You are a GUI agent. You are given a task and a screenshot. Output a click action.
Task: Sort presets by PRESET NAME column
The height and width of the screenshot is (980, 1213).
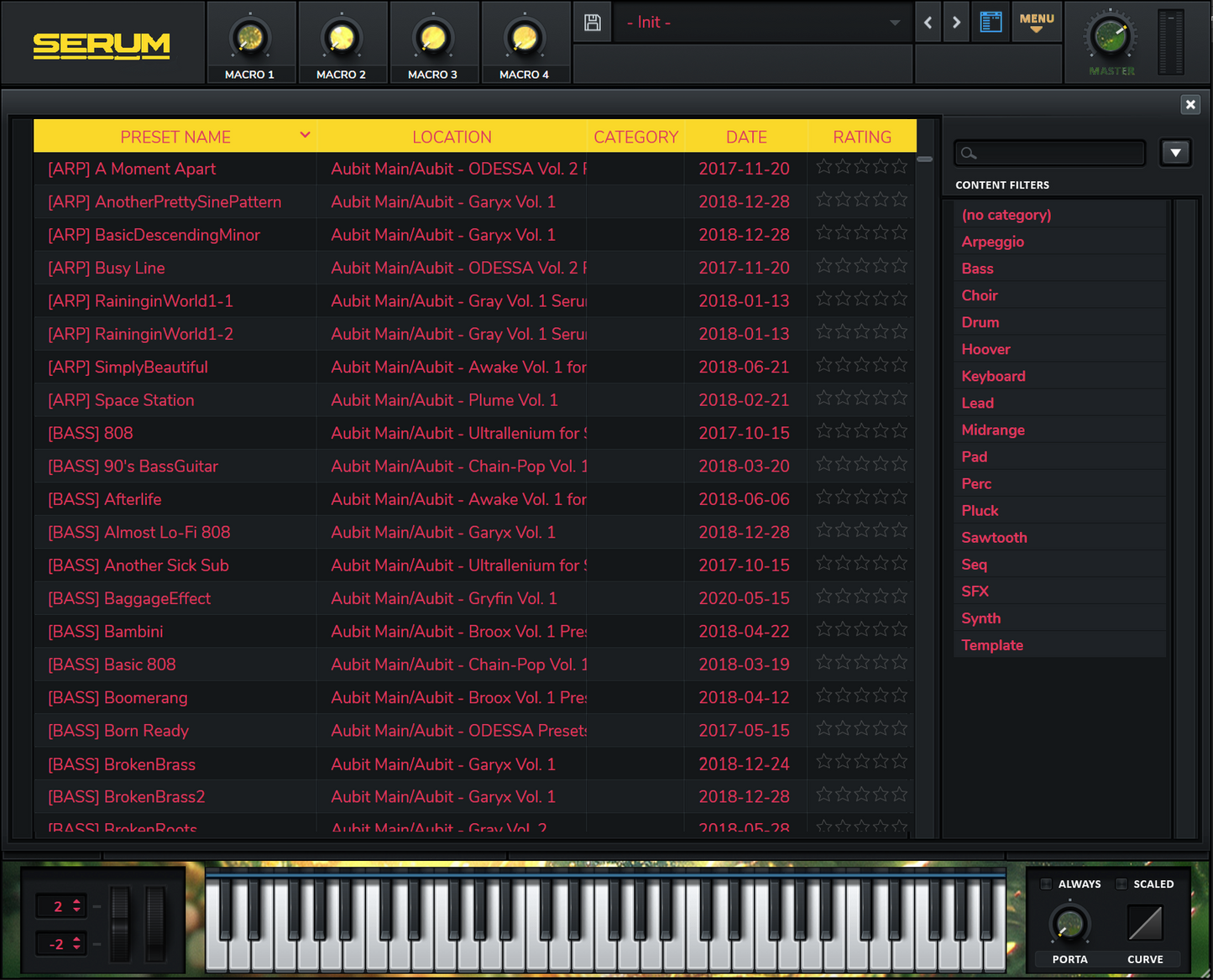pos(175,137)
